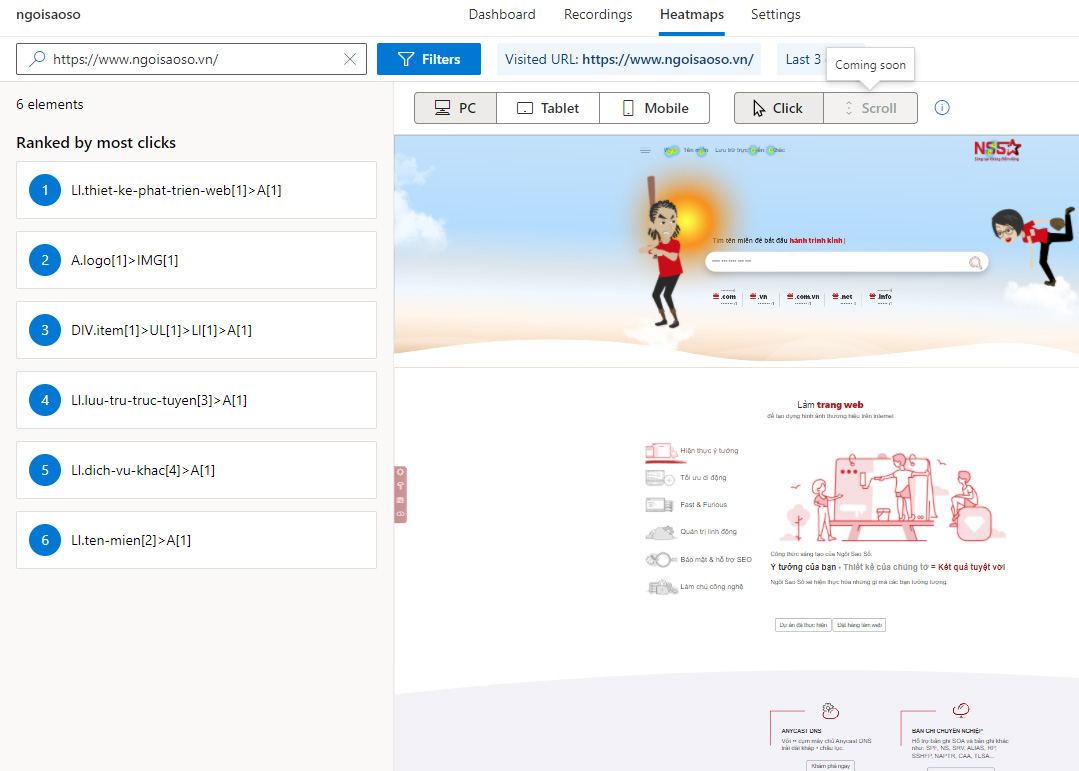
Task: Click the info icon next to Scroll
Action: [x=941, y=108]
